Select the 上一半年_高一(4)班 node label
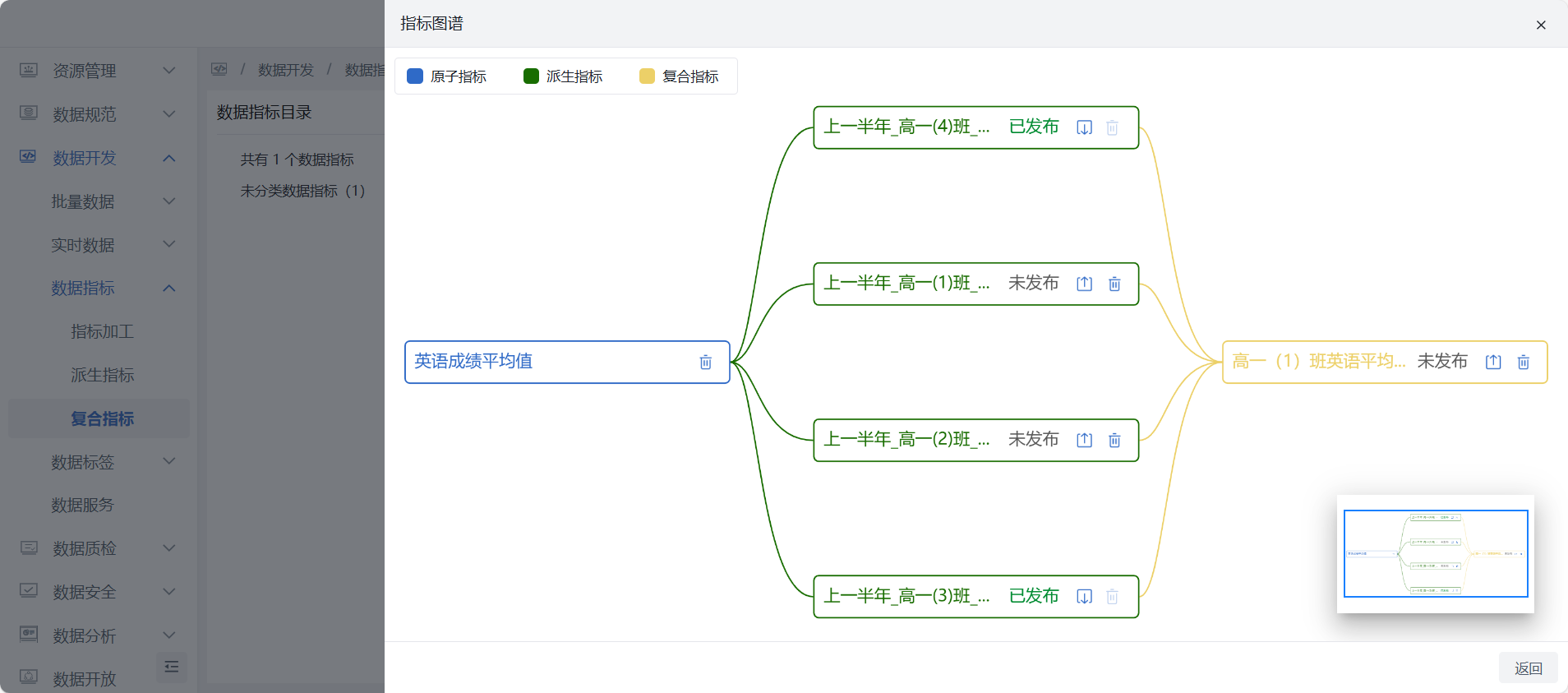This screenshot has width=1568, height=693. [x=906, y=127]
